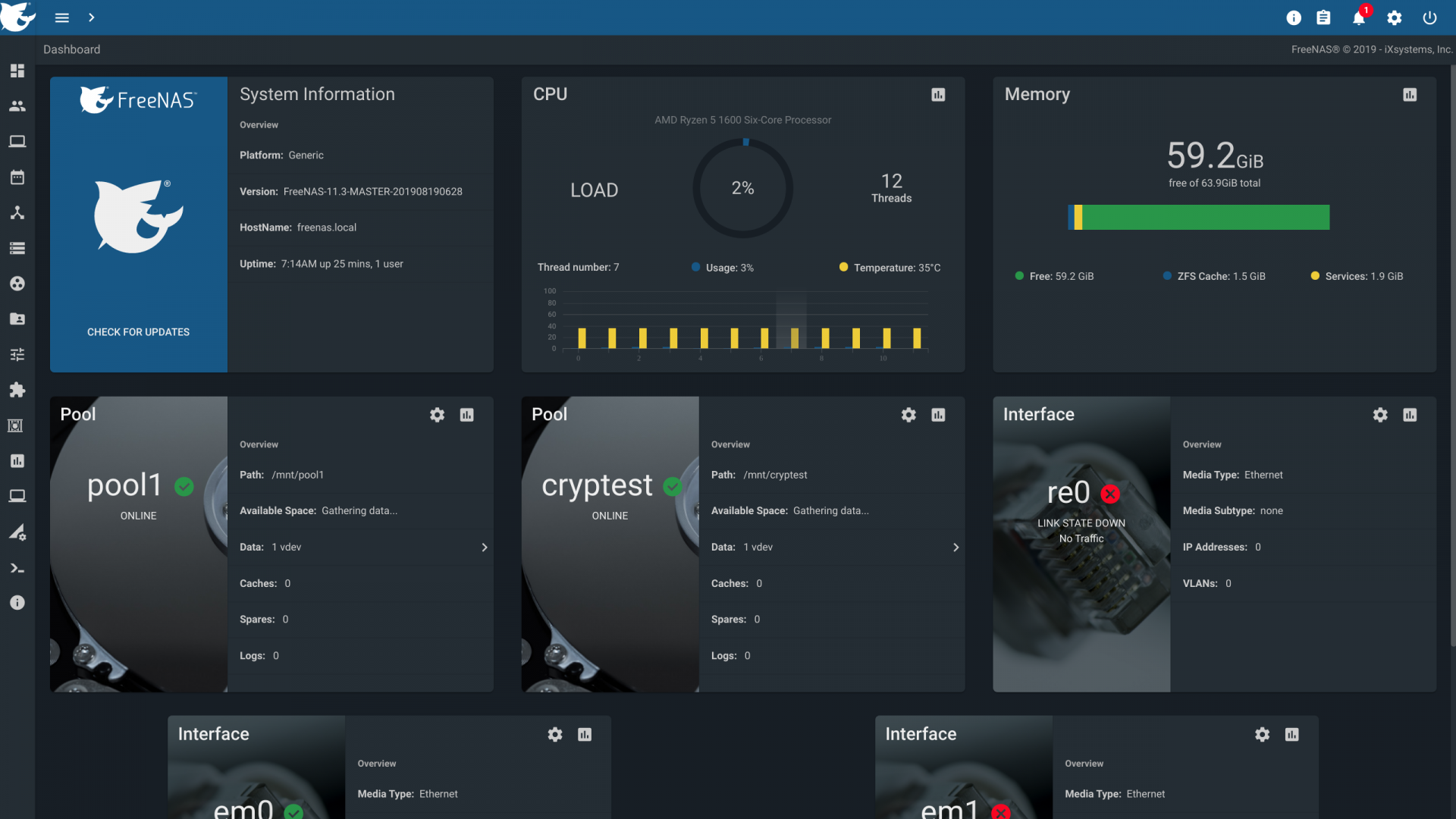The image size is (1456, 819).
Task: Click the Usage: 3% legend item
Action: (723, 268)
